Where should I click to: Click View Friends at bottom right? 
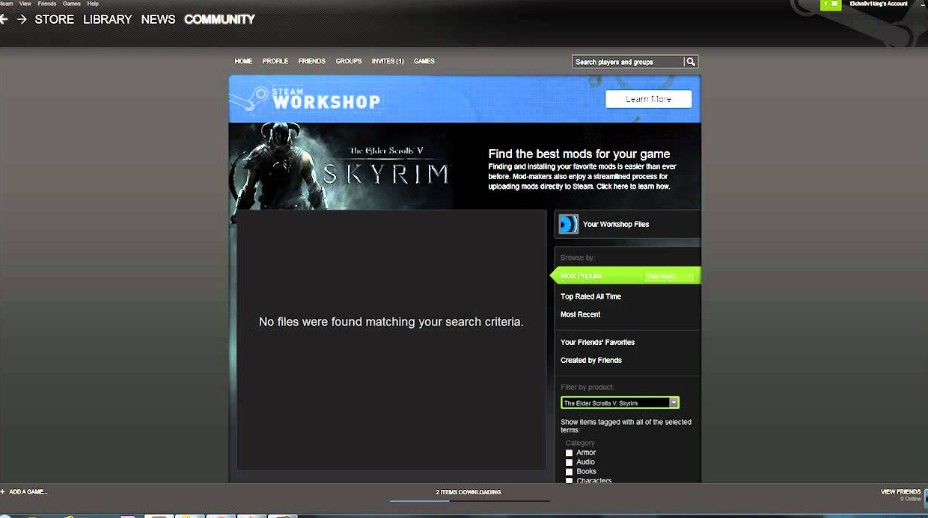click(x=901, y=491)
